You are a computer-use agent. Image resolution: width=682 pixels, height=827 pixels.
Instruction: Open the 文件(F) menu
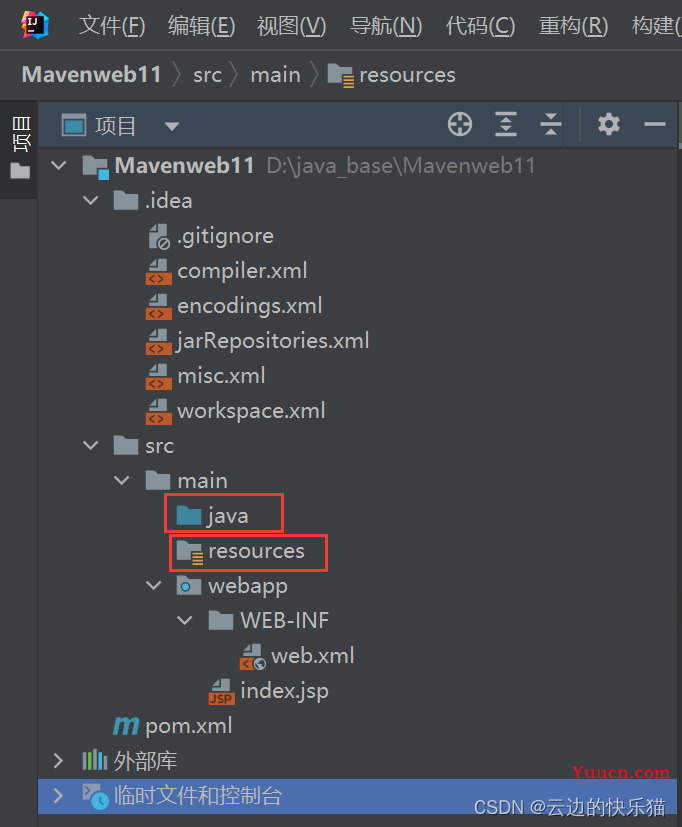pos(112,25)
